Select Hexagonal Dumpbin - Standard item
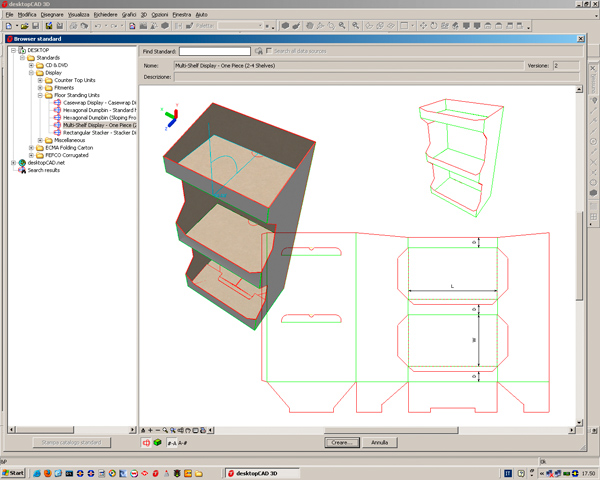The image size is (600, 480). 99,110
